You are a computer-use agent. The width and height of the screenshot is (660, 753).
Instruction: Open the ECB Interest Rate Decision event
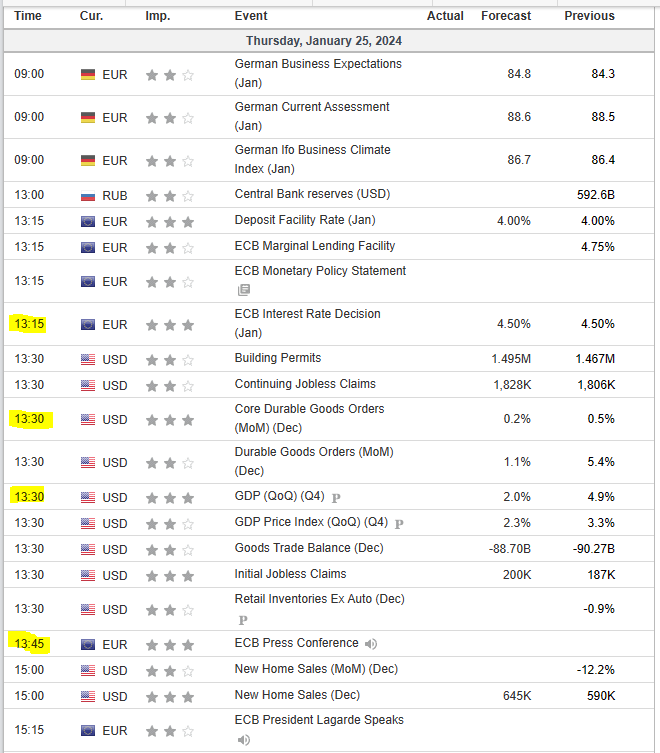tap(307, 314)
